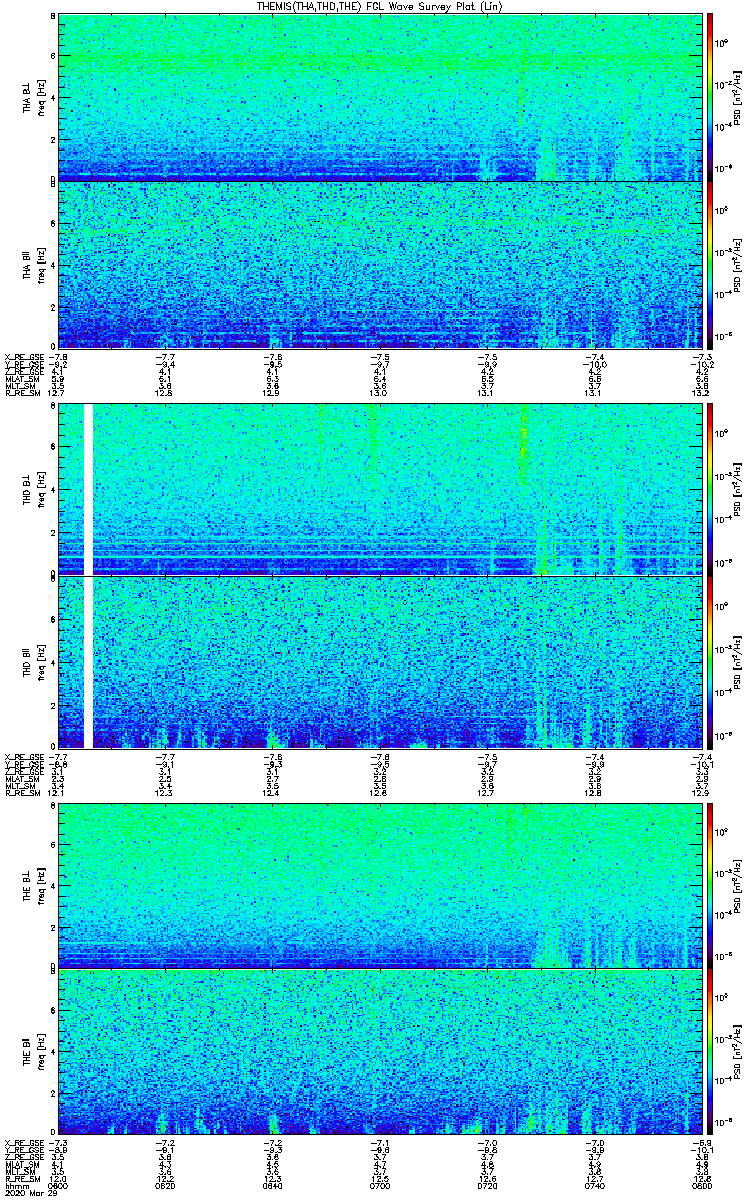Click the "THE B∥ freq [Hz]" axis label

[32, 1052]
